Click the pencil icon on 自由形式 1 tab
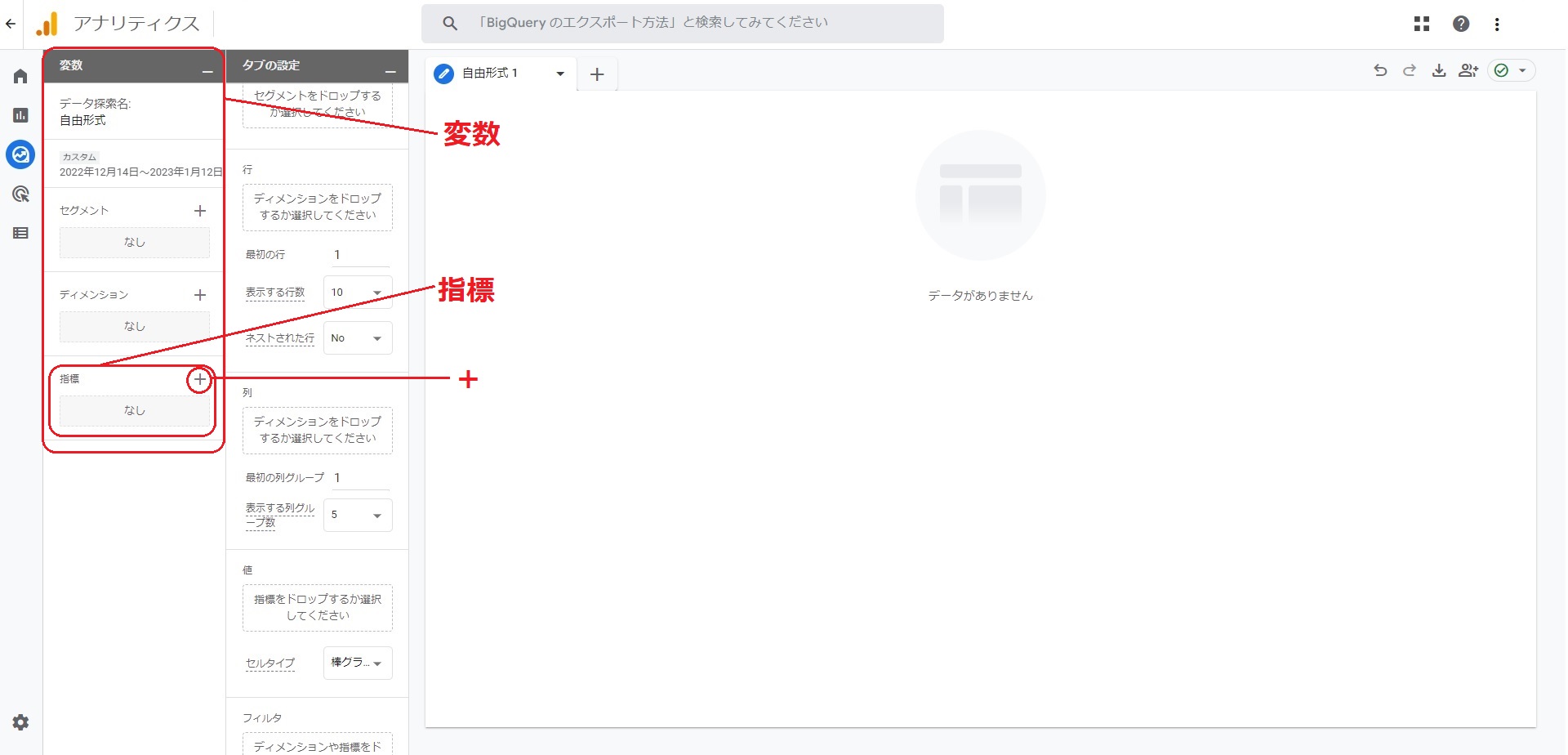 coord(443,74)
